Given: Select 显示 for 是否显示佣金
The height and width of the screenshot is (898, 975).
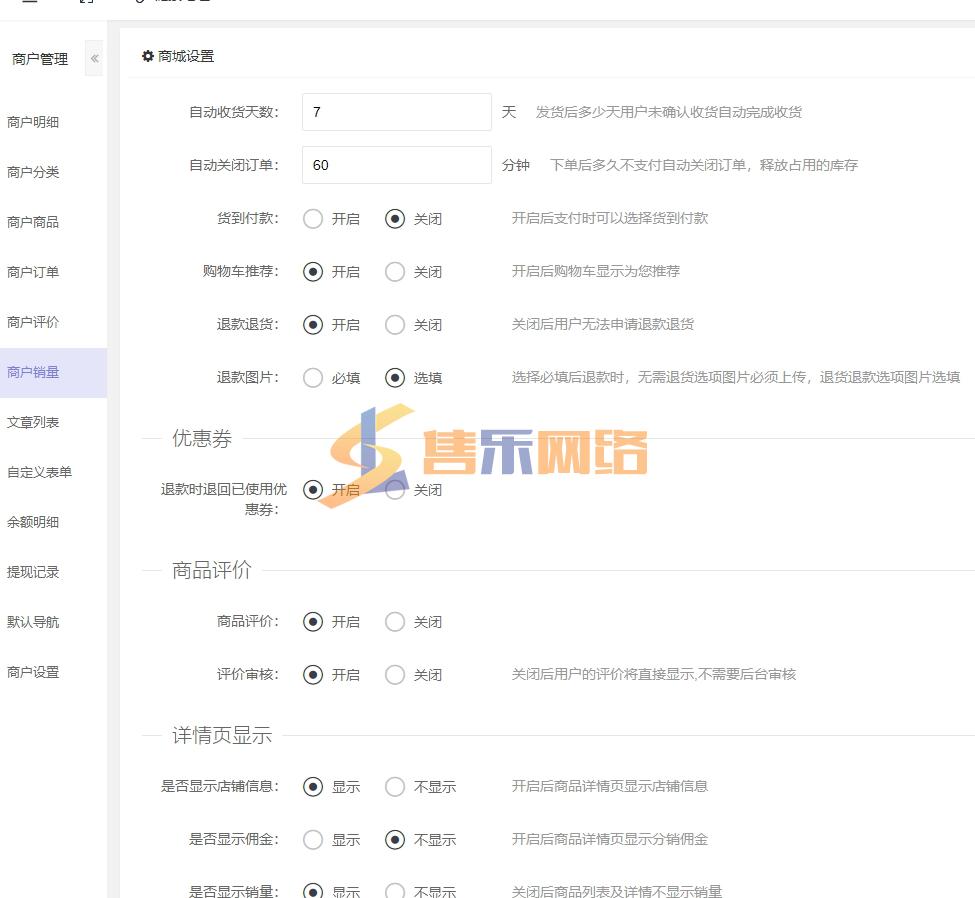Looking at the screenshot, I should point(313,840).
